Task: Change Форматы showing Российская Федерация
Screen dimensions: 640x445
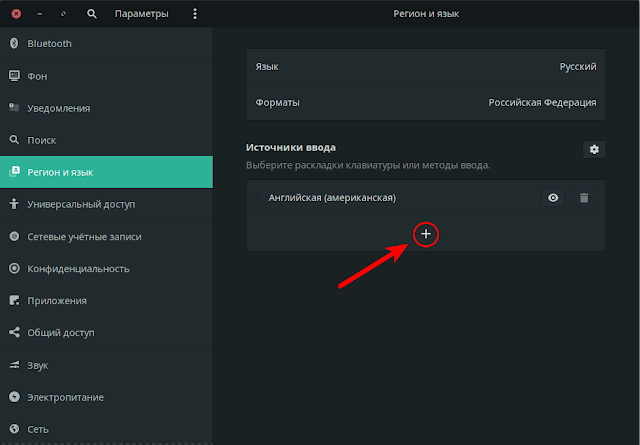Action: (426, 102)
